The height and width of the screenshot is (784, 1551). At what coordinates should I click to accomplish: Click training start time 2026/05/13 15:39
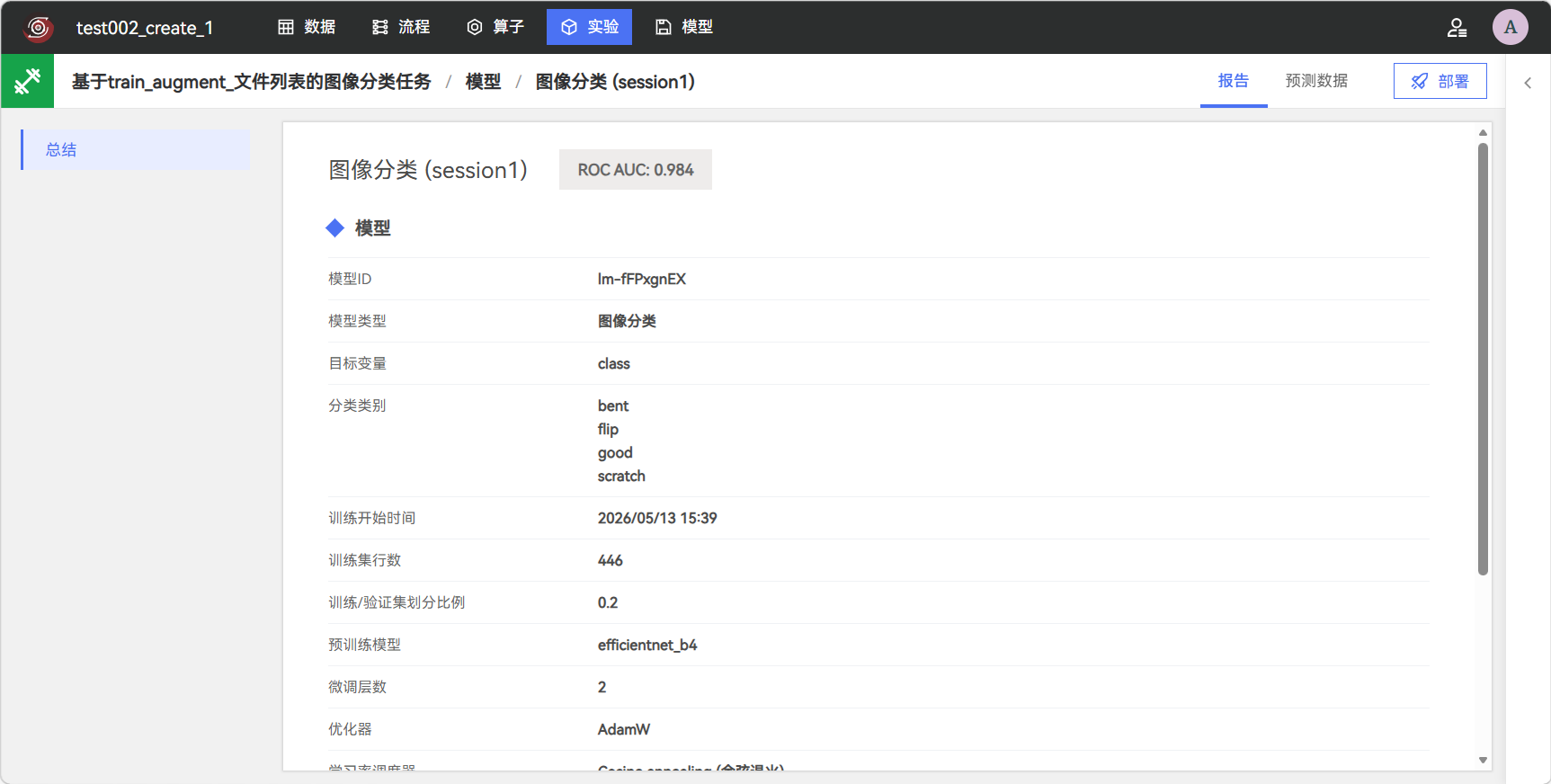(657, 518)
